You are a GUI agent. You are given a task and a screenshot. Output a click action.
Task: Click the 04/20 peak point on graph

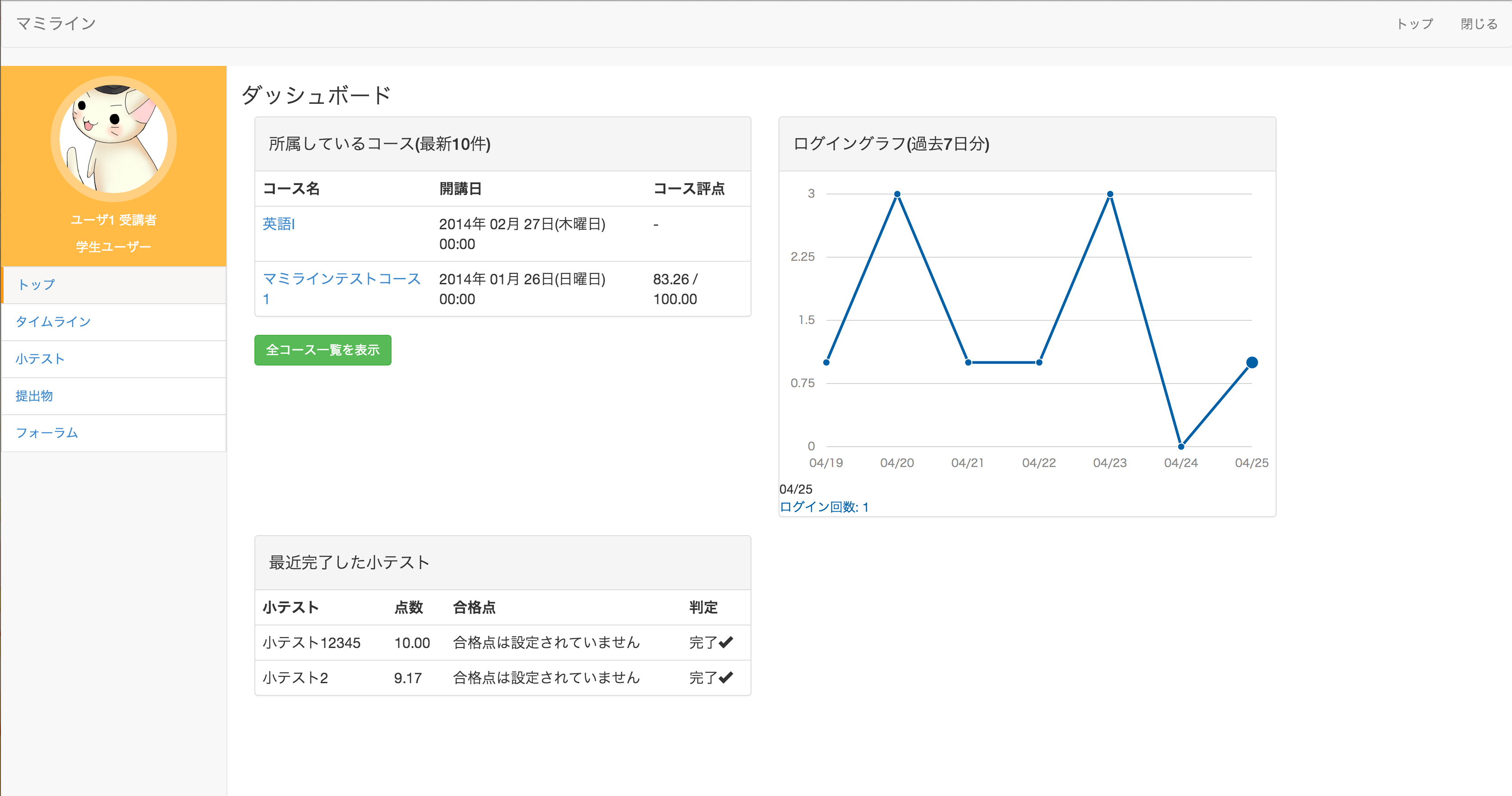(x=897, y=194)
